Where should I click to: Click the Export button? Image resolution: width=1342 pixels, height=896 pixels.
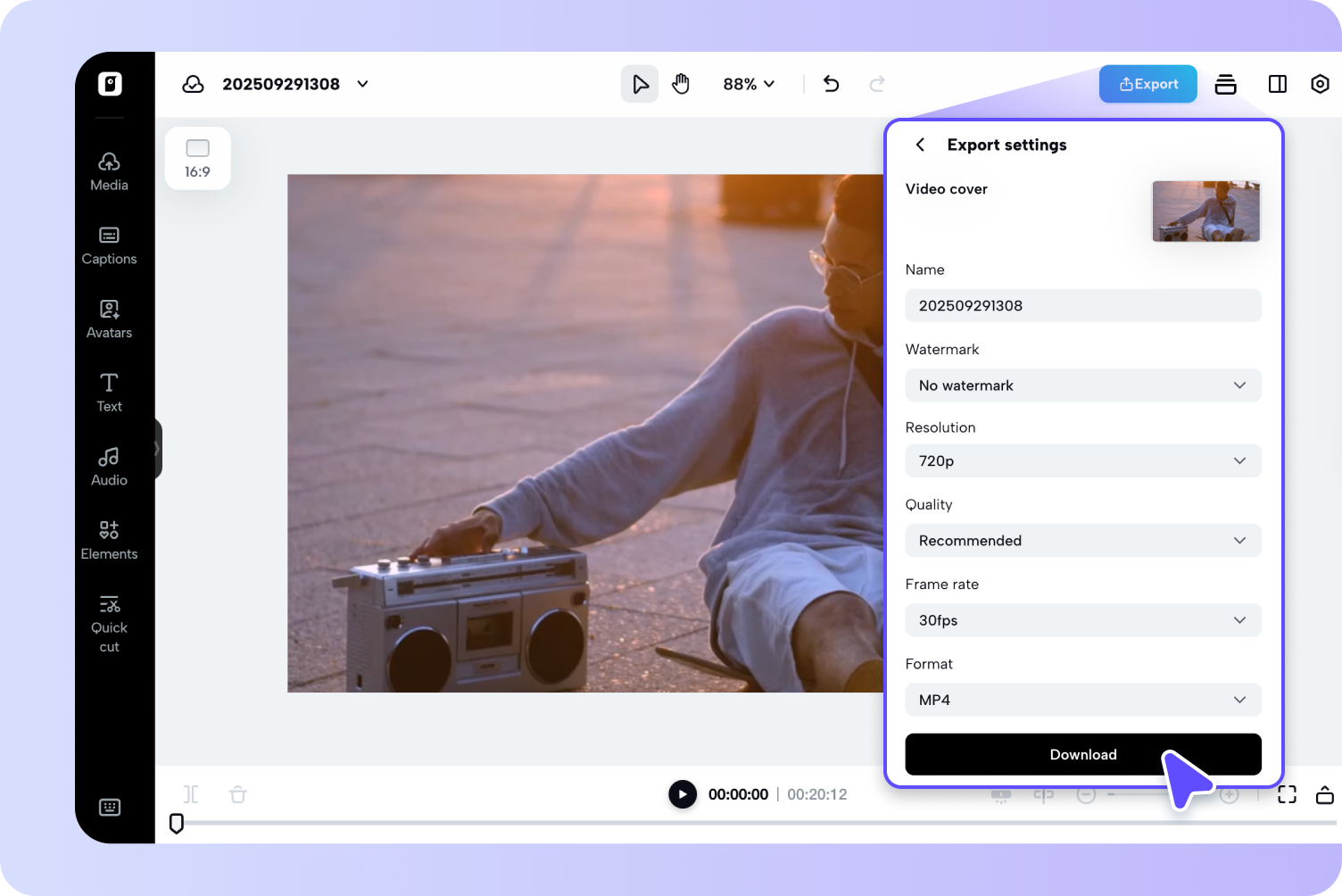1148,84
